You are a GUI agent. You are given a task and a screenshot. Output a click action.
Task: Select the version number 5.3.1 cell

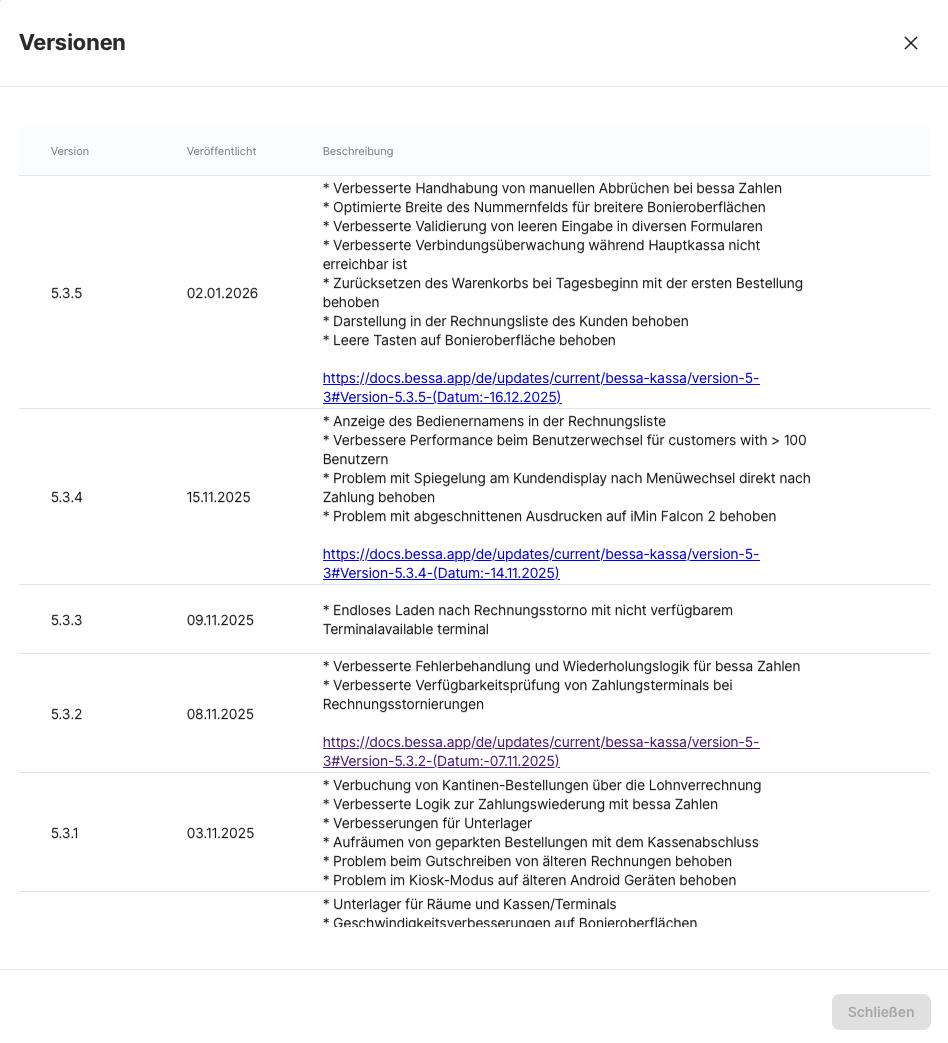click(67, 833)
